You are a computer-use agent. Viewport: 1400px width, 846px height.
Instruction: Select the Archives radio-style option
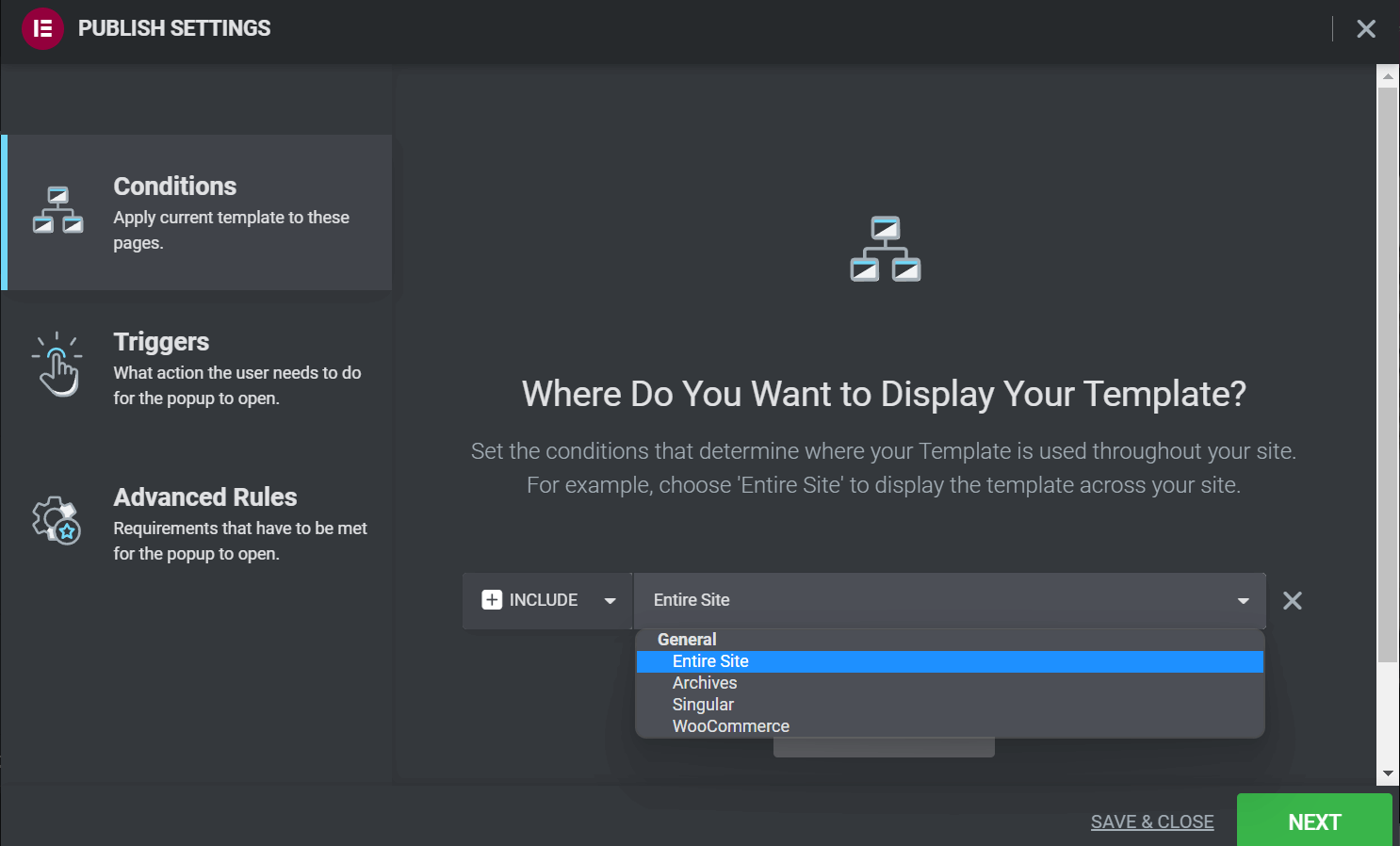[x=705, y=682]
